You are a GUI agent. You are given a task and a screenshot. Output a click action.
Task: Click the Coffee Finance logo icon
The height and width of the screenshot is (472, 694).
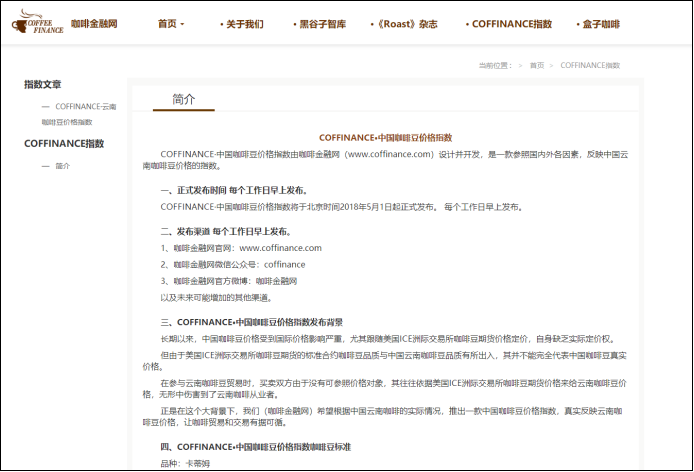(x=38, y=22)
